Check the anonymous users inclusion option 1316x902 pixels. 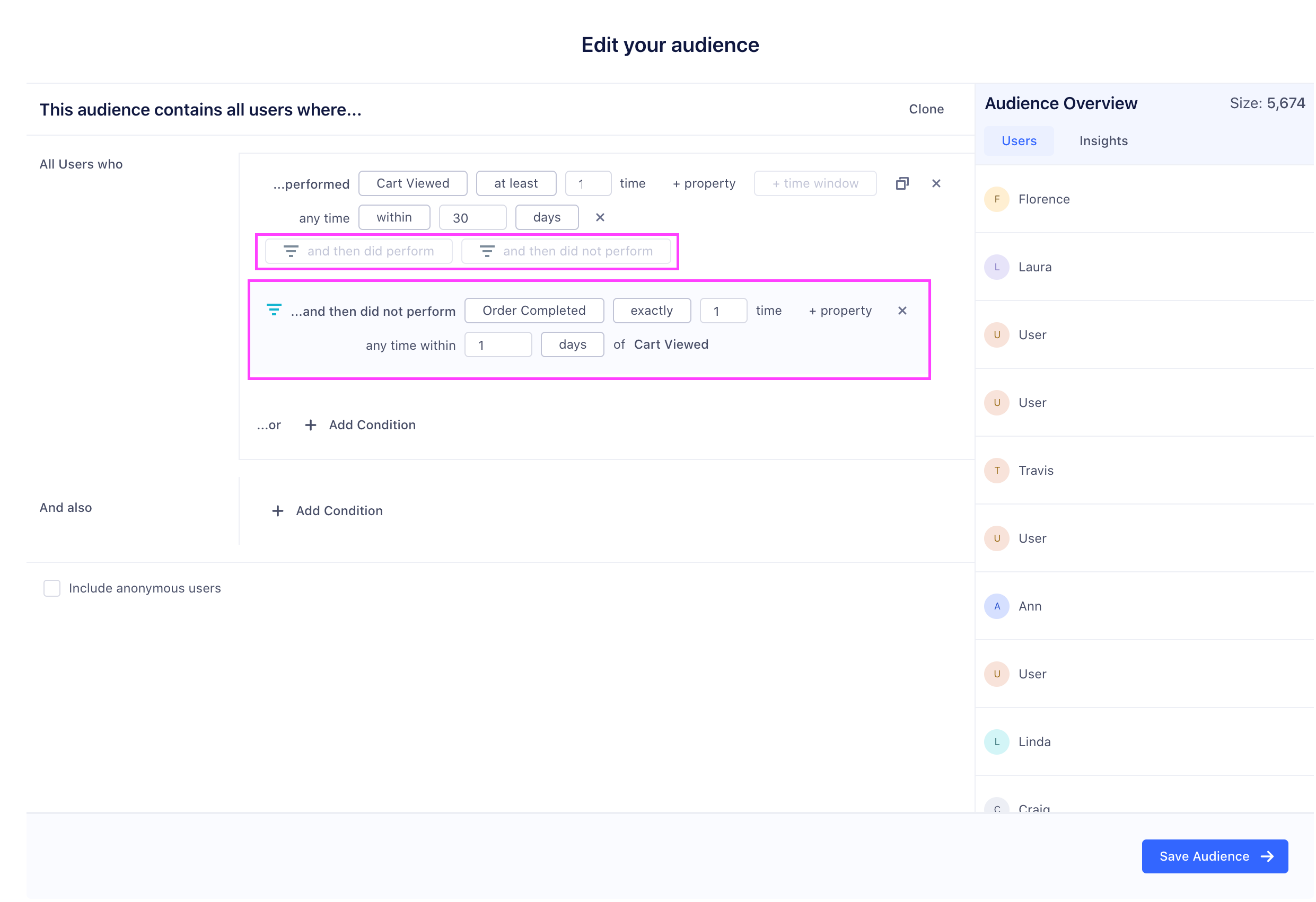52,588
